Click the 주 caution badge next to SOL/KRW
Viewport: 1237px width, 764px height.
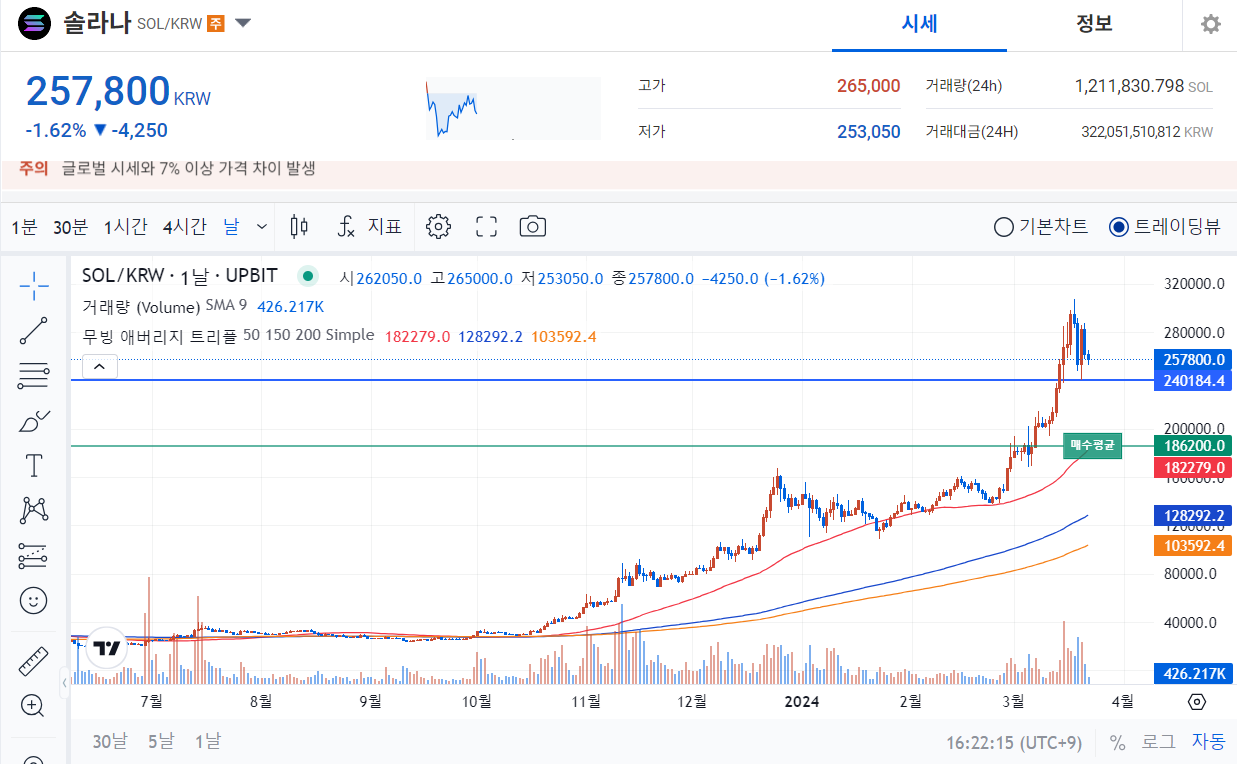[215, 24]
